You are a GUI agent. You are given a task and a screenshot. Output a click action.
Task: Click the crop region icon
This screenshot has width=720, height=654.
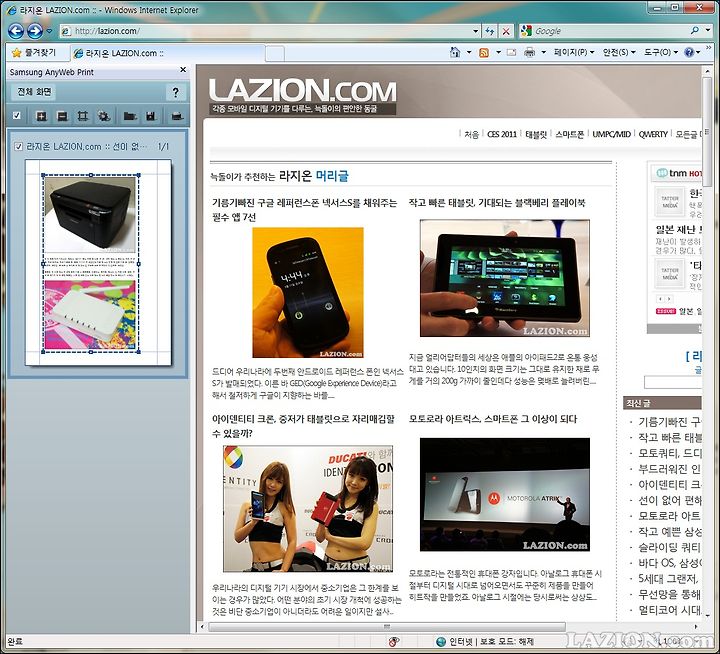(83, 116)
